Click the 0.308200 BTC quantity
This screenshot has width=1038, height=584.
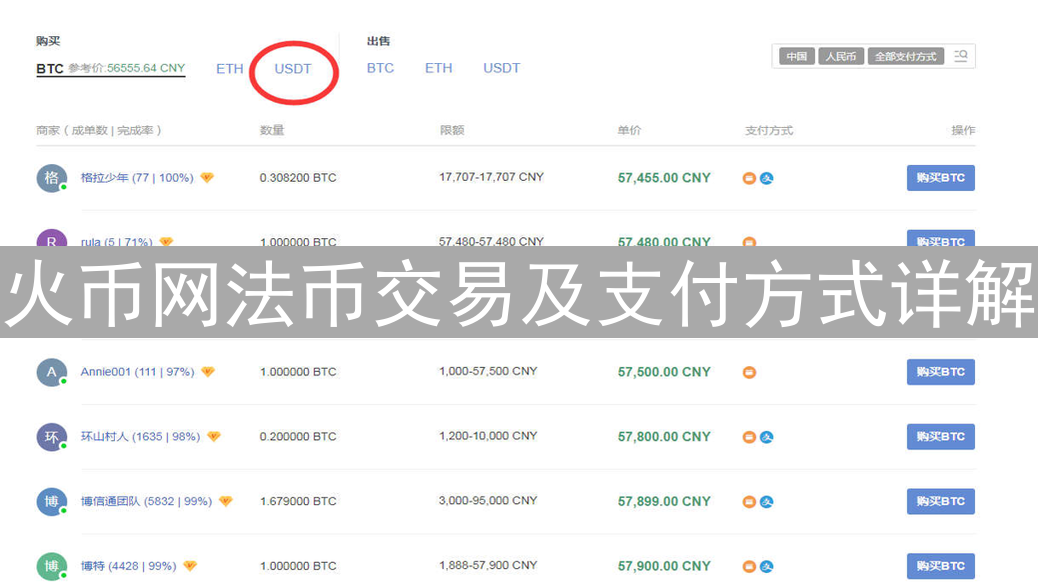(x=298, y=177)
